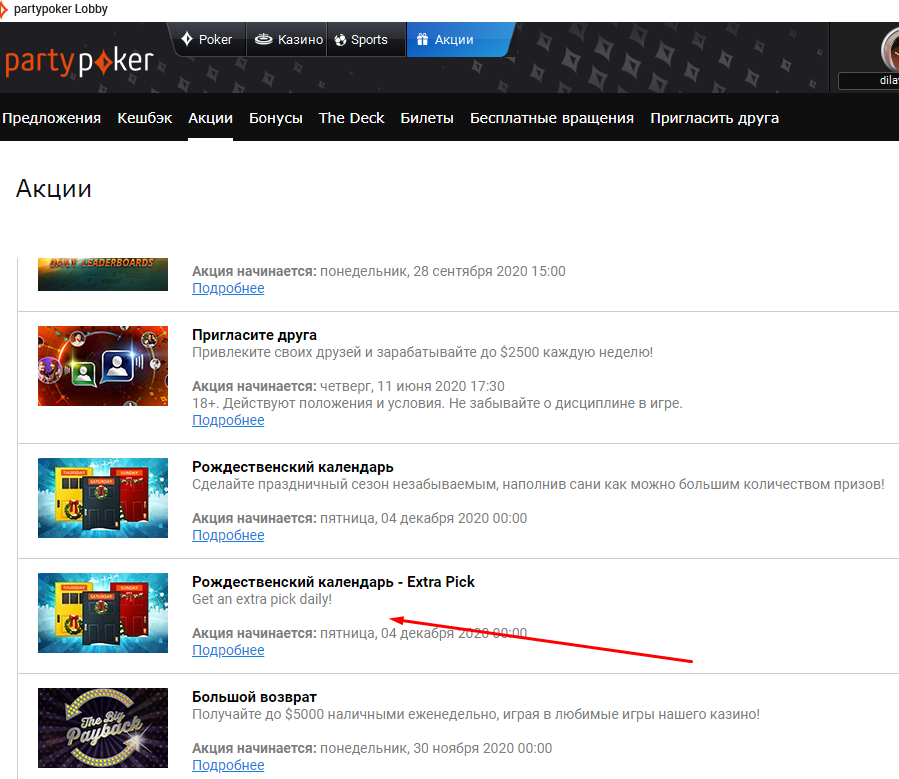The height and width of the screenshot is (779, 899).
Task: Select the underlined Акции submenu item
Action: tap(210, 118)
